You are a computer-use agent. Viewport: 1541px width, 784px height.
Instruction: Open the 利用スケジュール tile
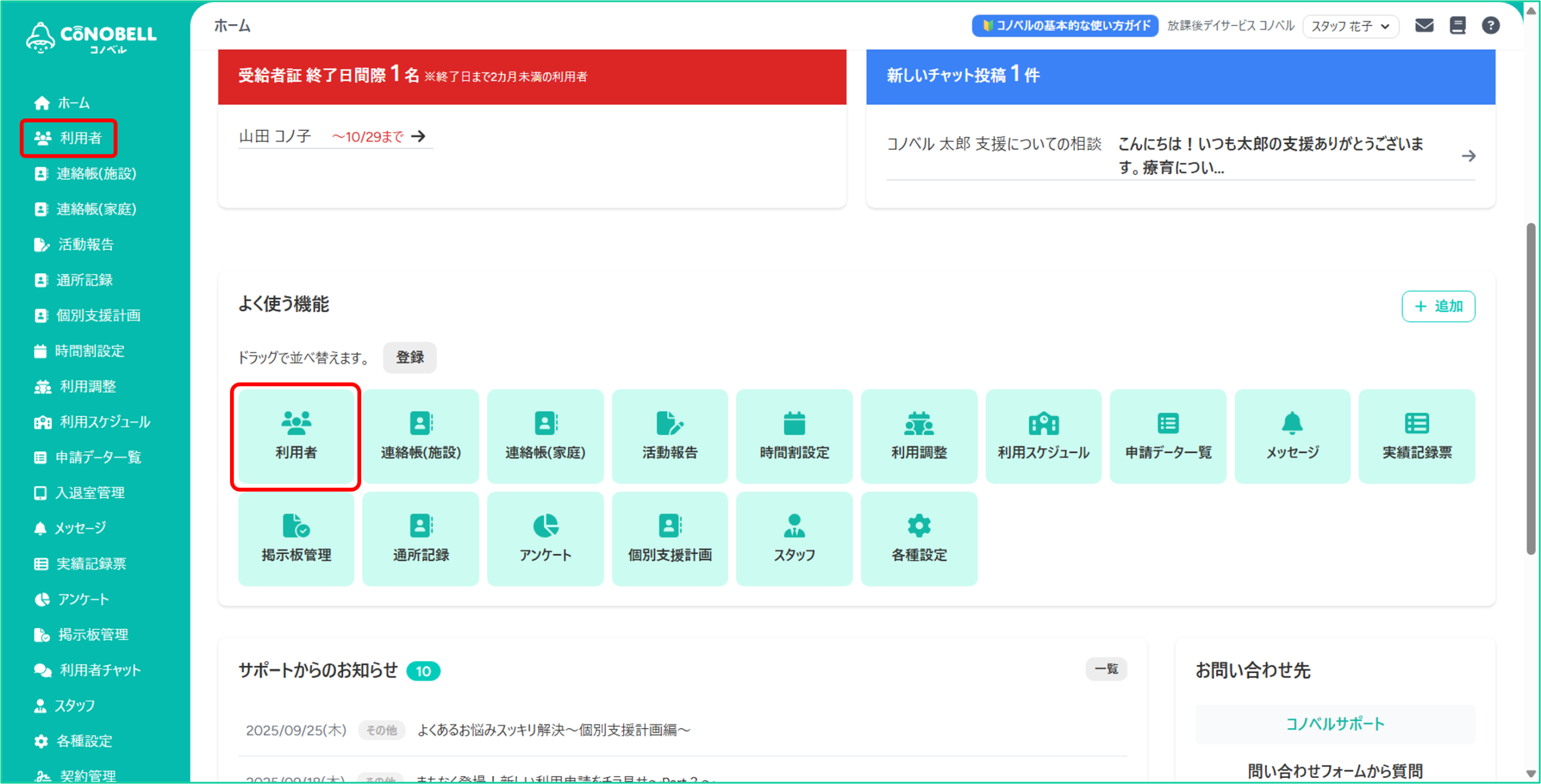(x=1043, y=436)
